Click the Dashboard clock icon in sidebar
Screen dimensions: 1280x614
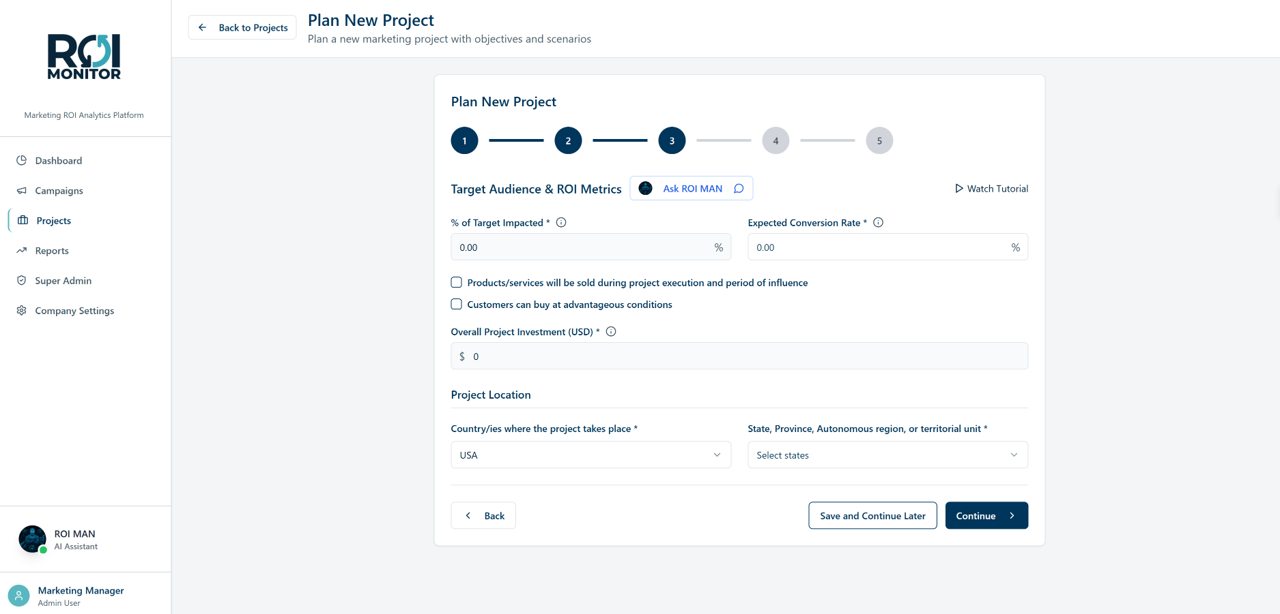pos(22,160)
